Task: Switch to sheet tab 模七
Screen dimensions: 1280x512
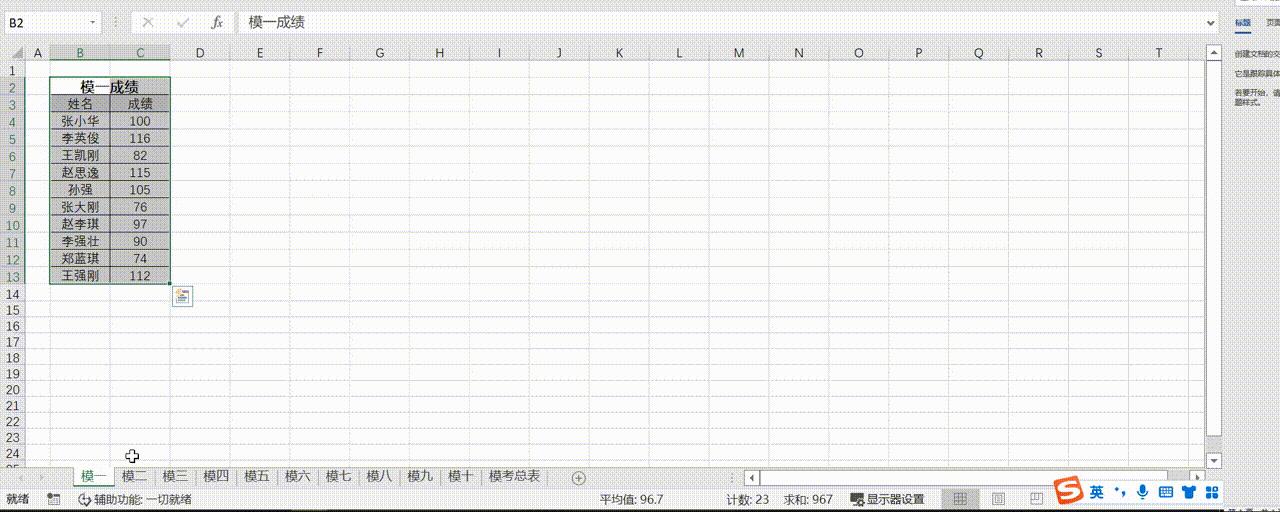Action: (x=338, y=476)
